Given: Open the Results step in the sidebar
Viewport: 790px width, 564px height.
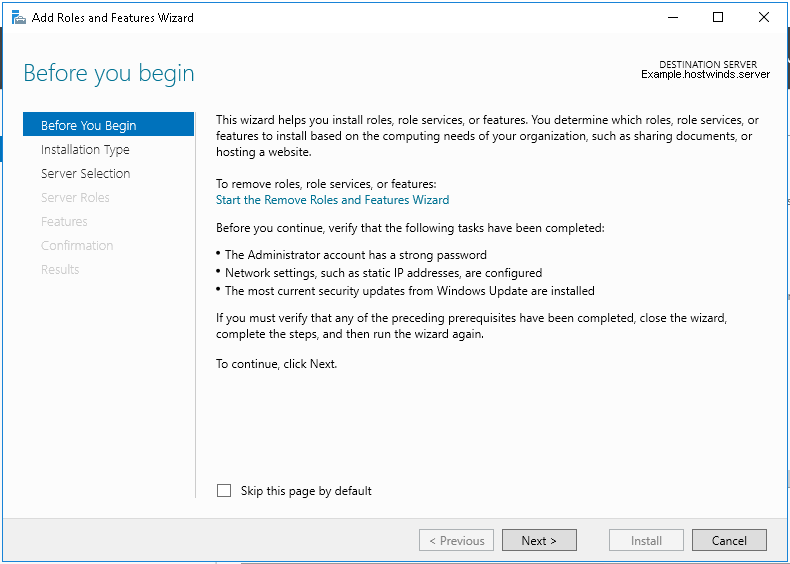Looking at the screenshot, I should tap(60, 270).
